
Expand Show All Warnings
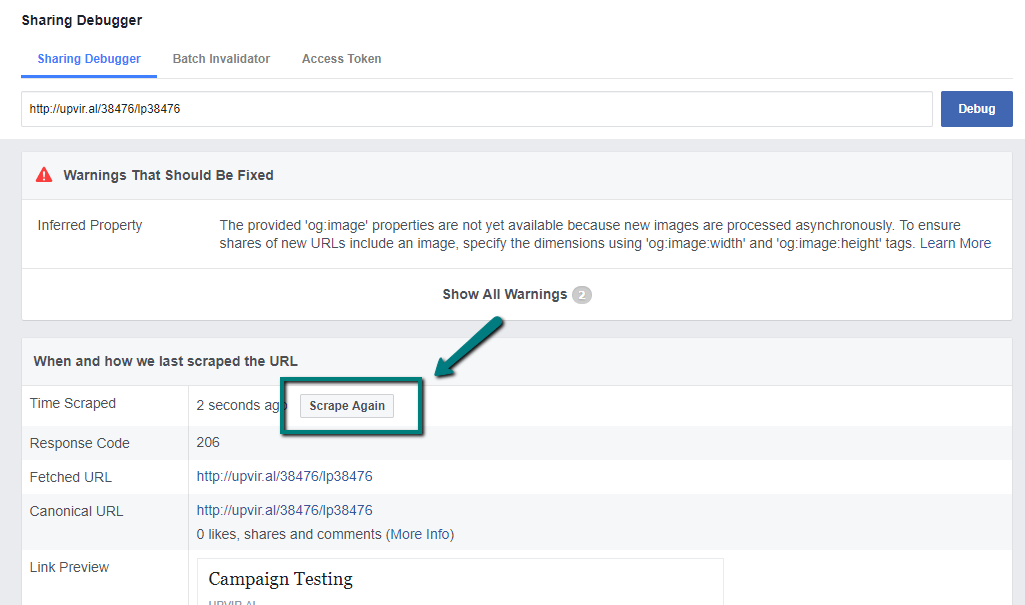point(505,295)
